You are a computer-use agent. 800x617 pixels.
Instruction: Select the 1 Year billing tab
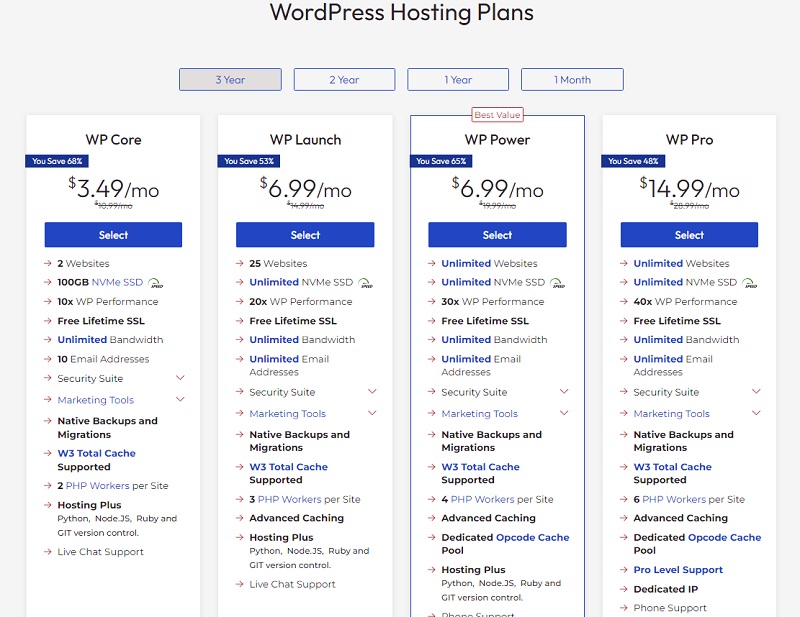[458, 80]
